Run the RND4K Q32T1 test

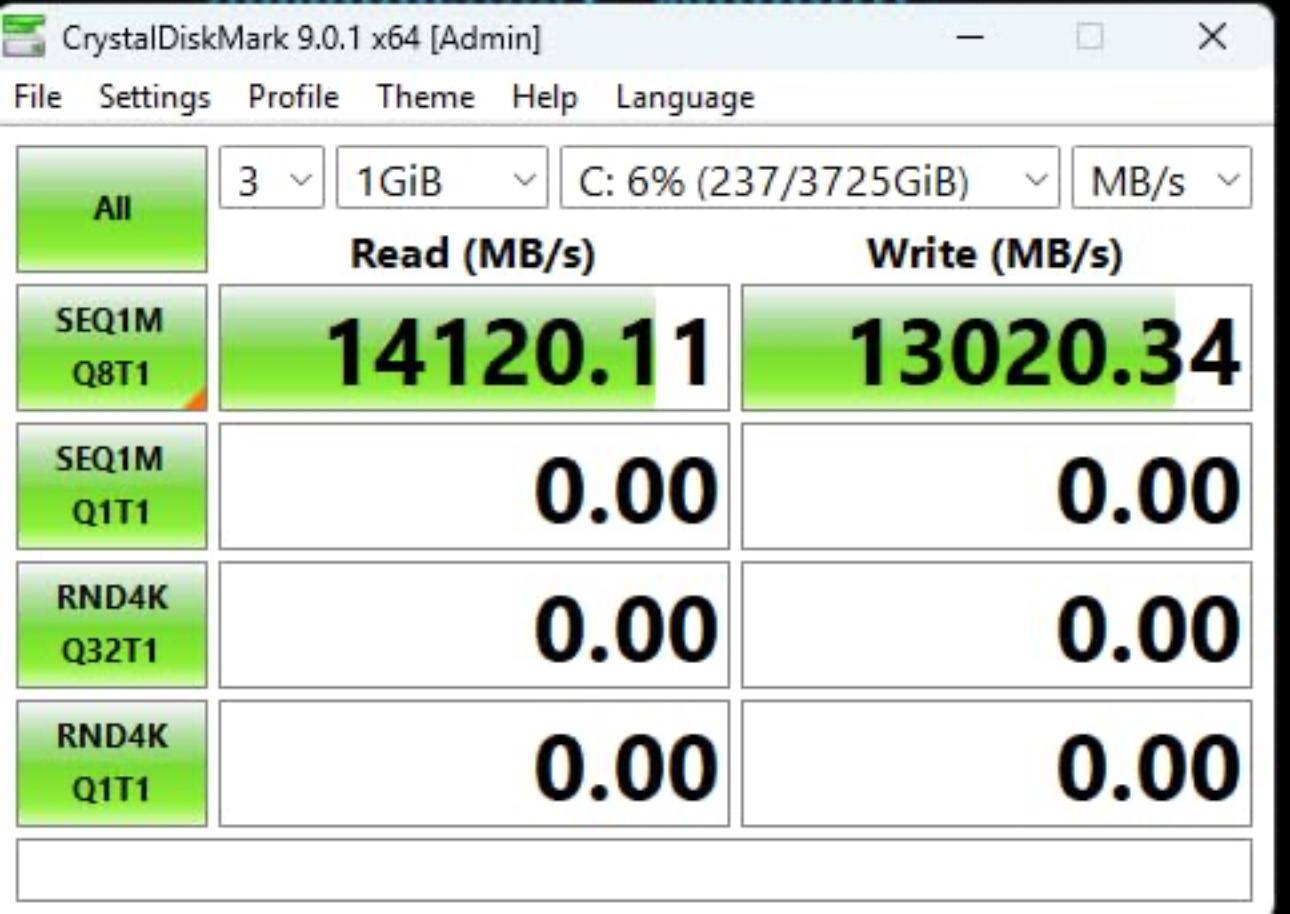point(112,624)
